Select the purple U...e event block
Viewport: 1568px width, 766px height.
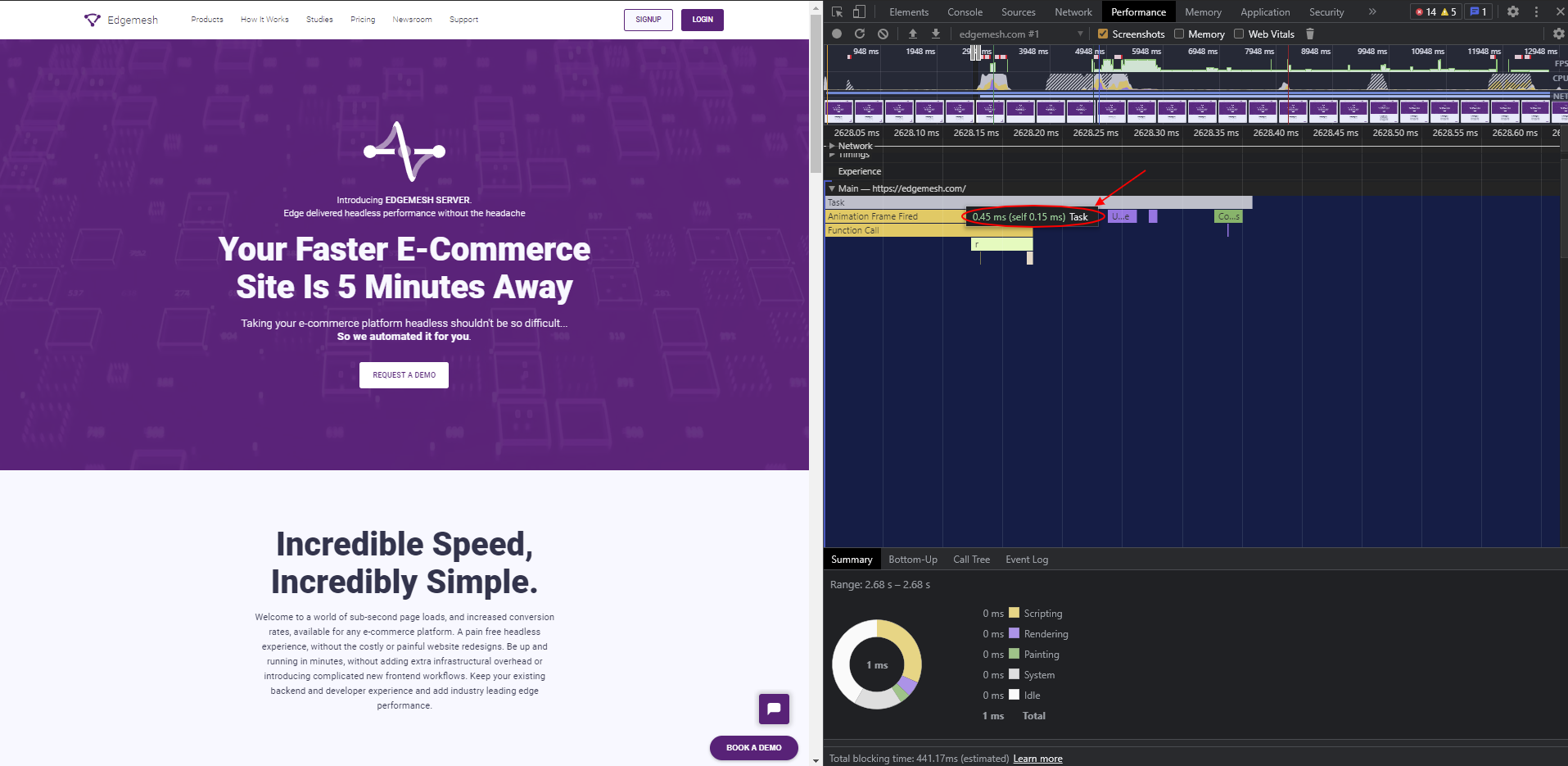(x=1122, y=216)
